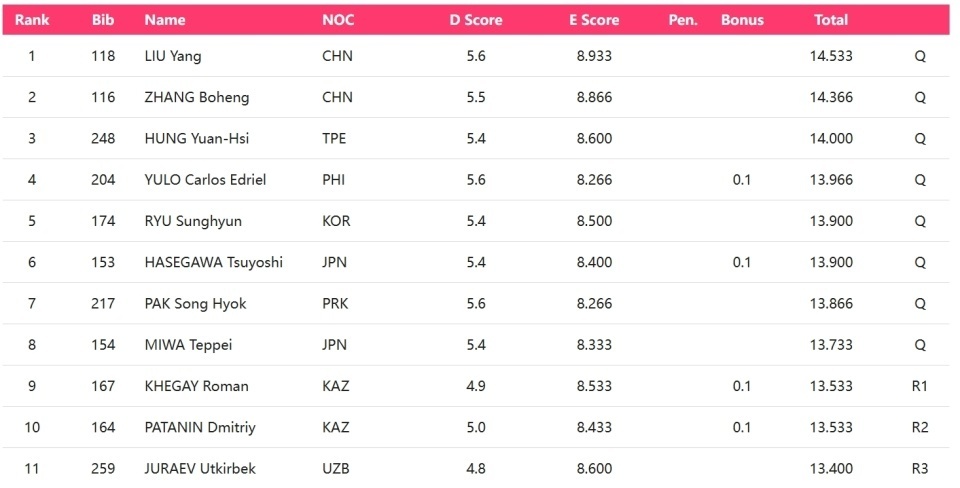Click the Total column header

click(831, 20)
